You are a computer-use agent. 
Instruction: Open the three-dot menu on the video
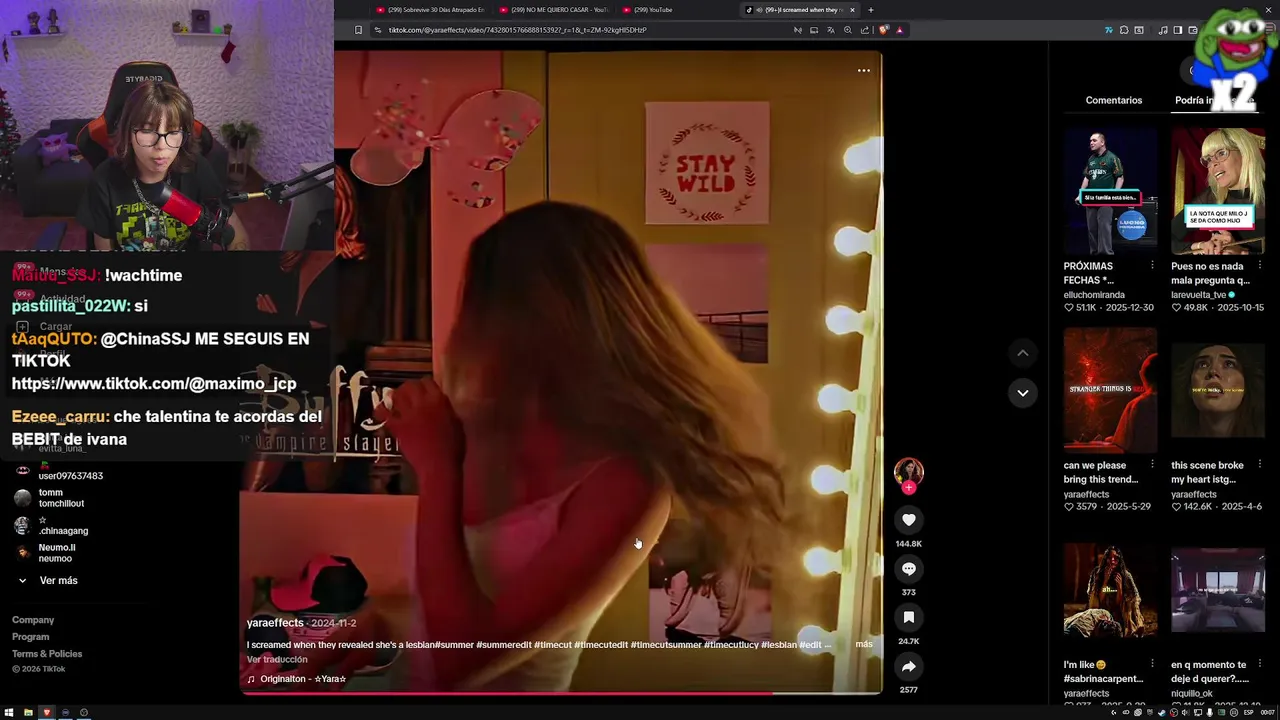(864, 70)
